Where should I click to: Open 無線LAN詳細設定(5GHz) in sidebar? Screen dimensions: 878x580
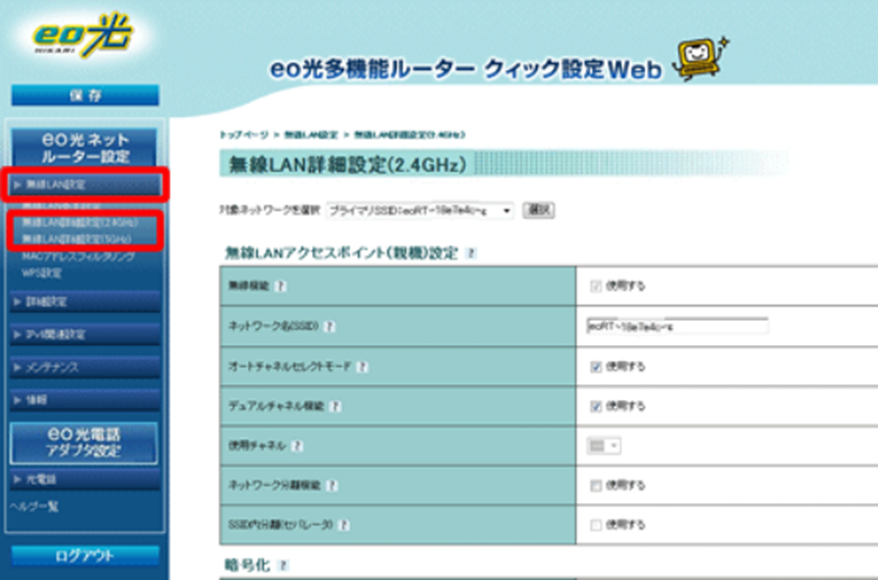[x=77, y=239]
